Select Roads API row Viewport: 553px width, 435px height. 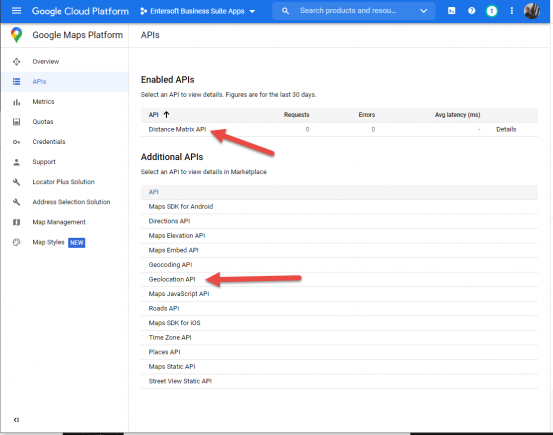[x=339, y=309]
